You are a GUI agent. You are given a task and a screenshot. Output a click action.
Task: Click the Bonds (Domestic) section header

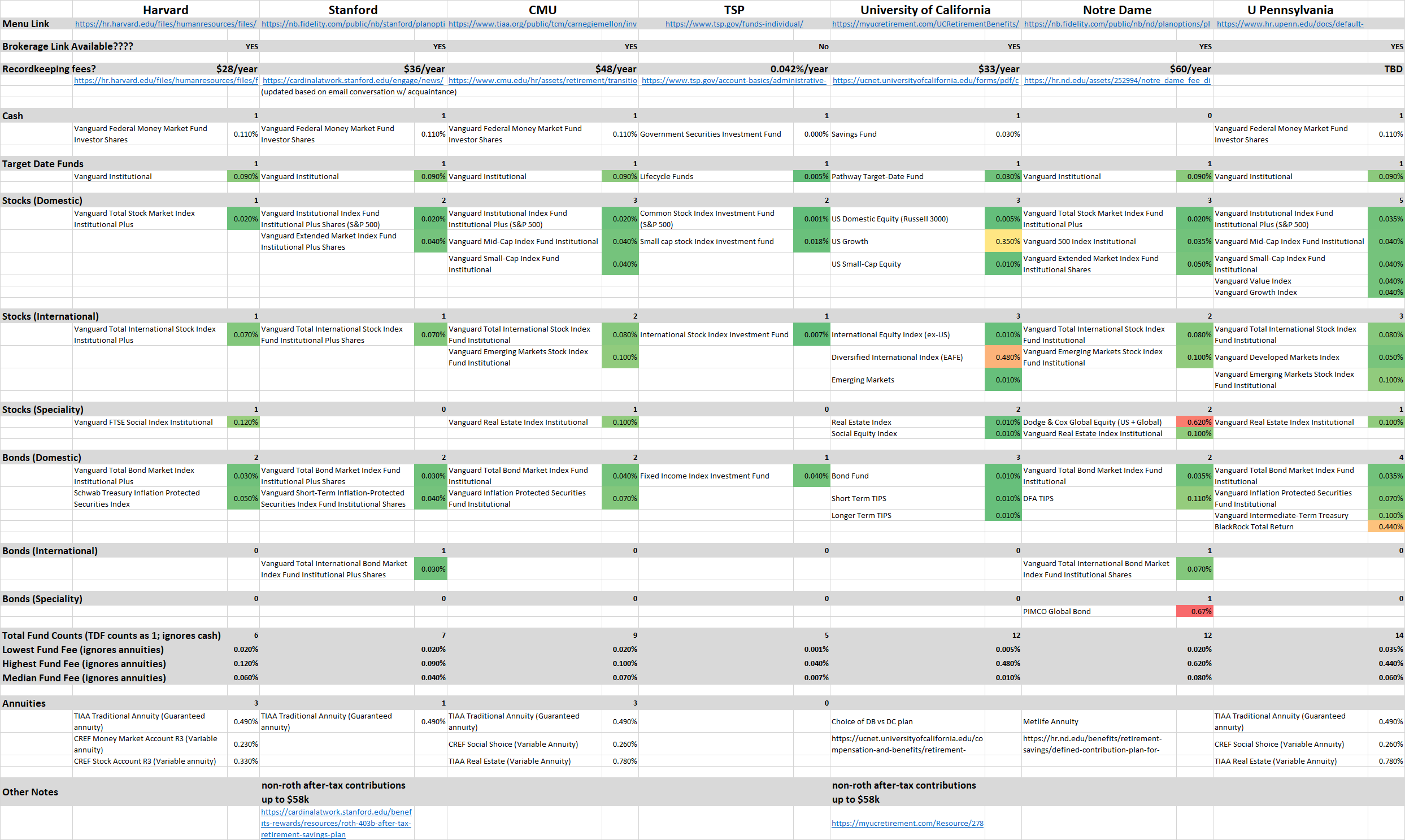click(41, 458)
